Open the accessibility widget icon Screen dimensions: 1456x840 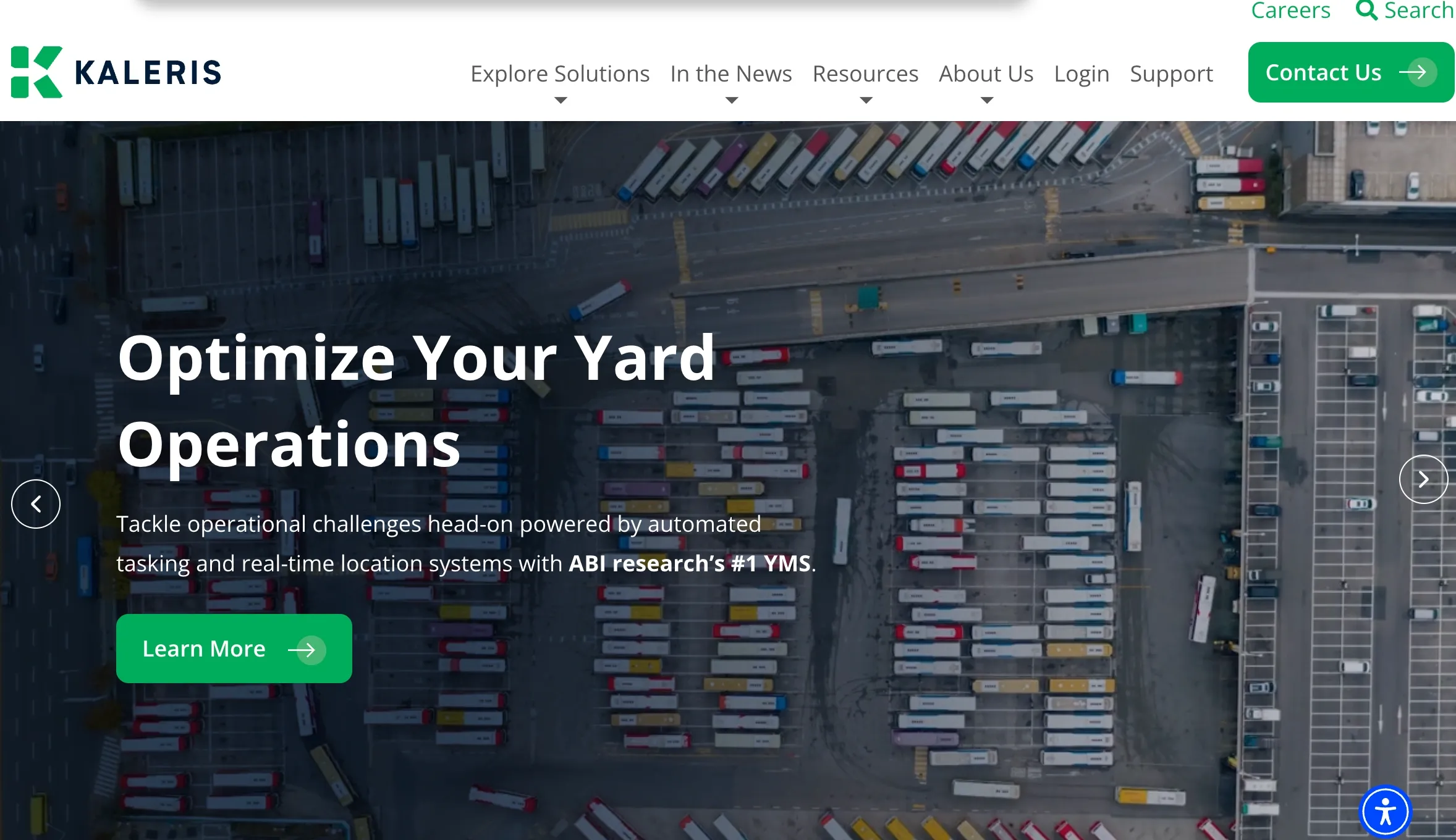(1385, 812)
